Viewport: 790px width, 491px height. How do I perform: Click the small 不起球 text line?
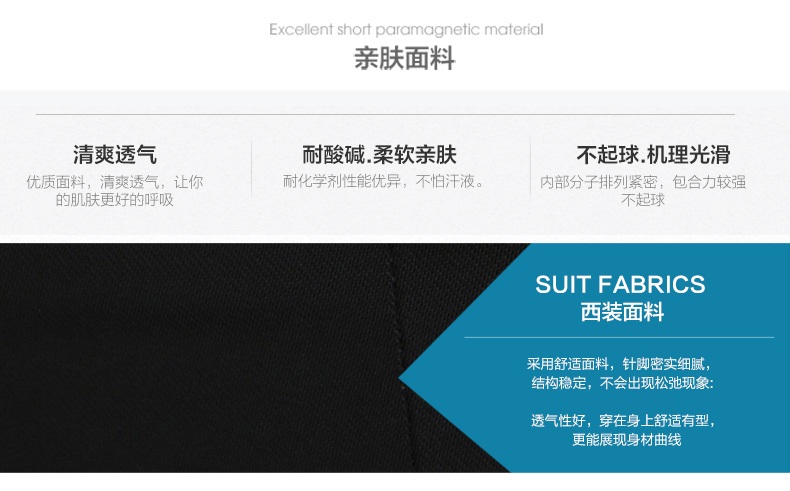[x=643, y=200]
